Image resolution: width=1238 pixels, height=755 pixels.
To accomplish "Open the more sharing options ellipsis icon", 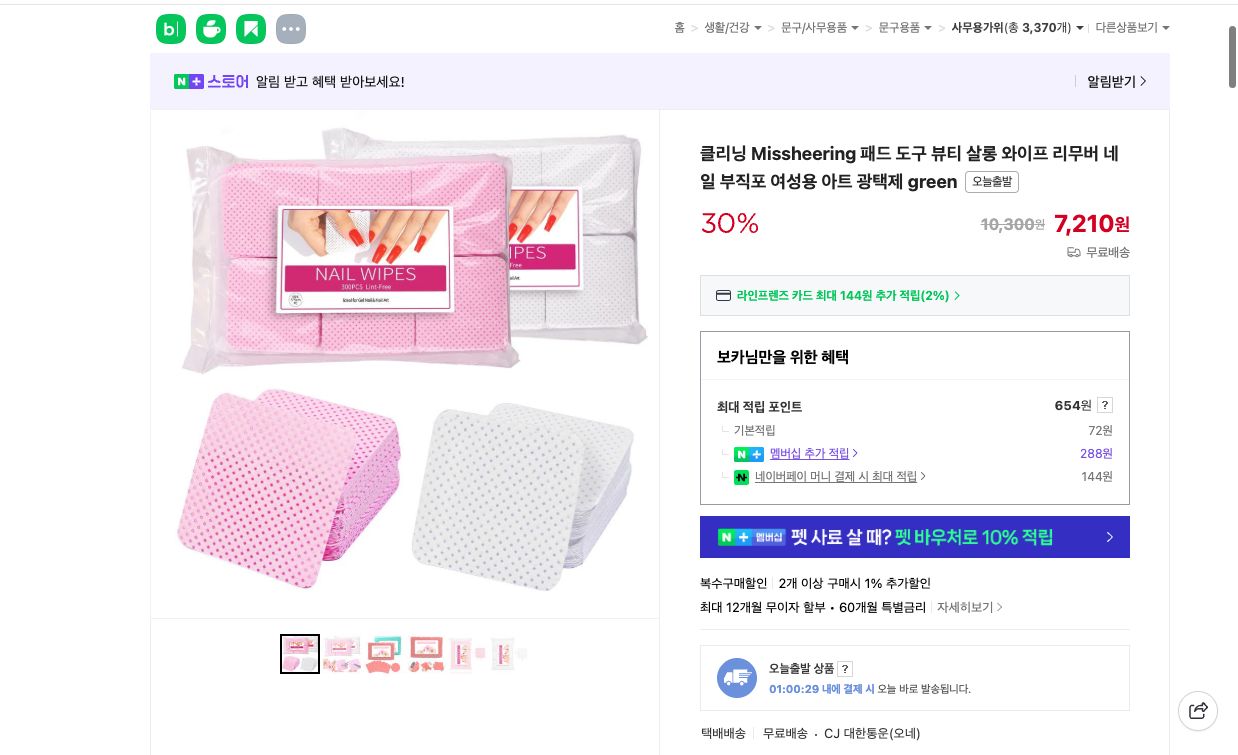I will pos(291,29).
